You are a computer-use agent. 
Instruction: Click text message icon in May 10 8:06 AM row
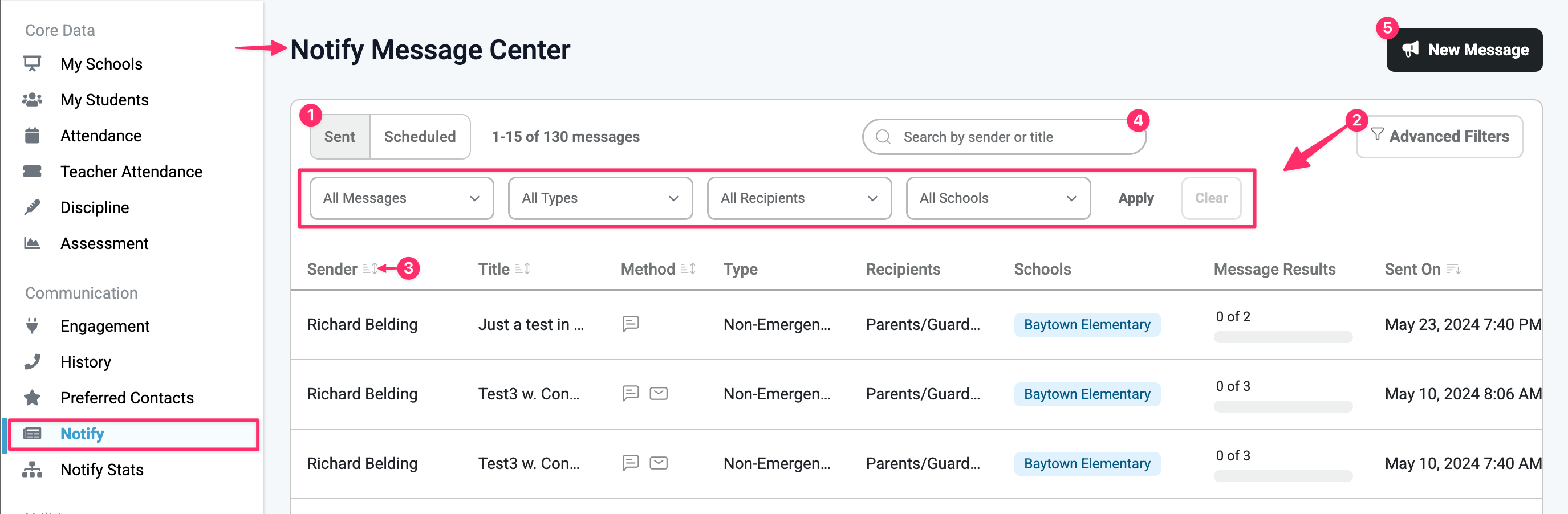pyautogui.click(x=631, y=394)
